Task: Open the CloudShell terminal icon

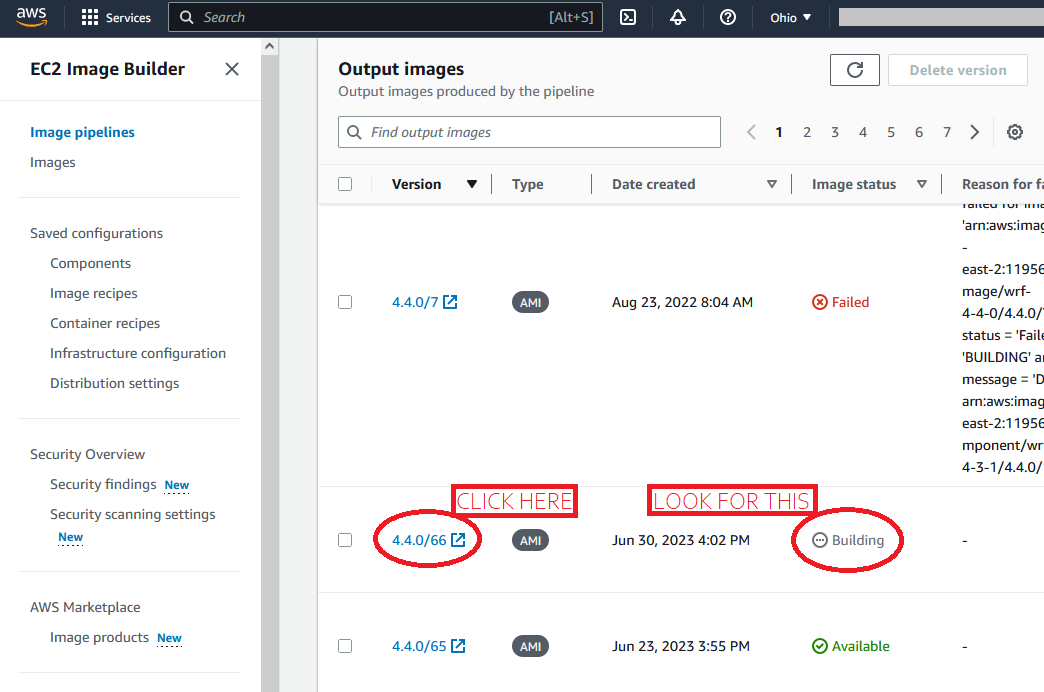Action: click(x=628, y=17)
